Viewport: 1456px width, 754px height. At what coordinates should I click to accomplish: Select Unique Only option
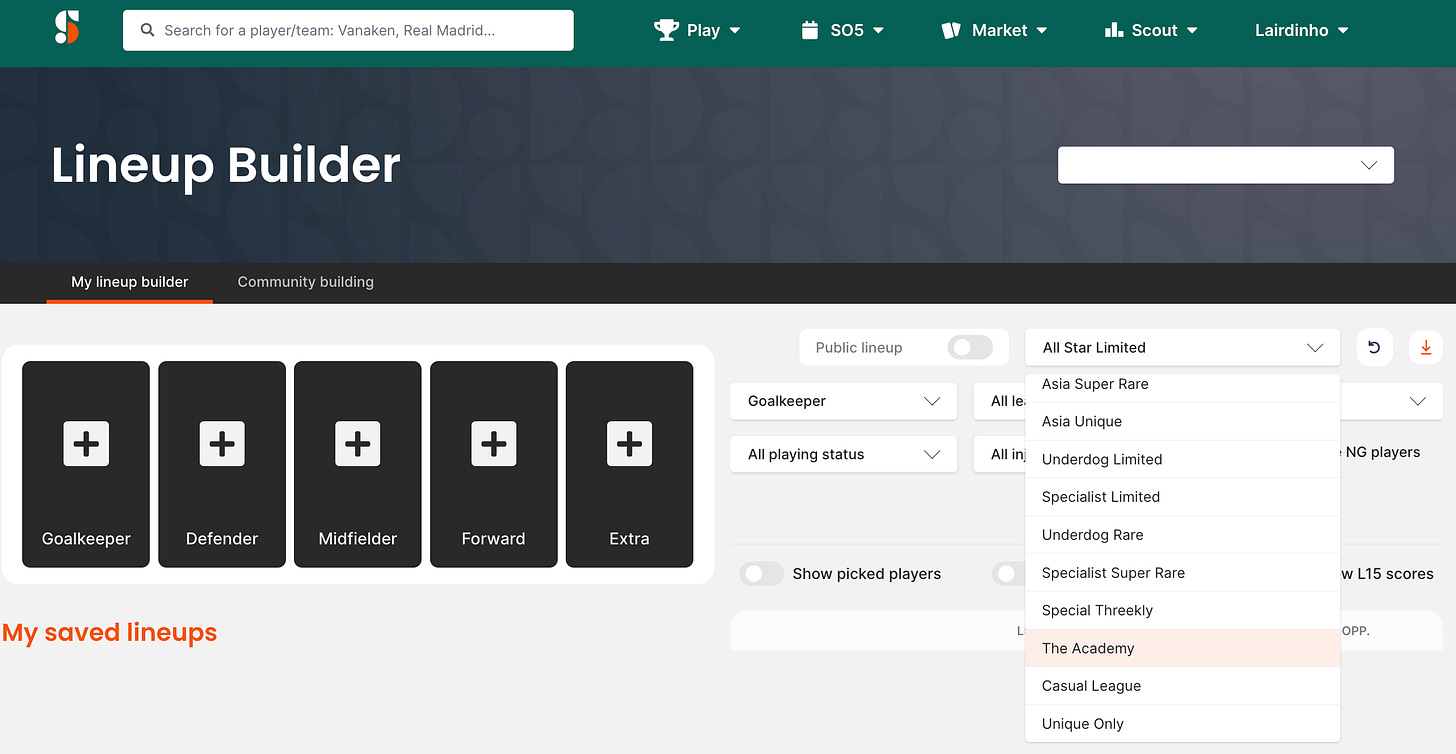tap(1182, 724)
